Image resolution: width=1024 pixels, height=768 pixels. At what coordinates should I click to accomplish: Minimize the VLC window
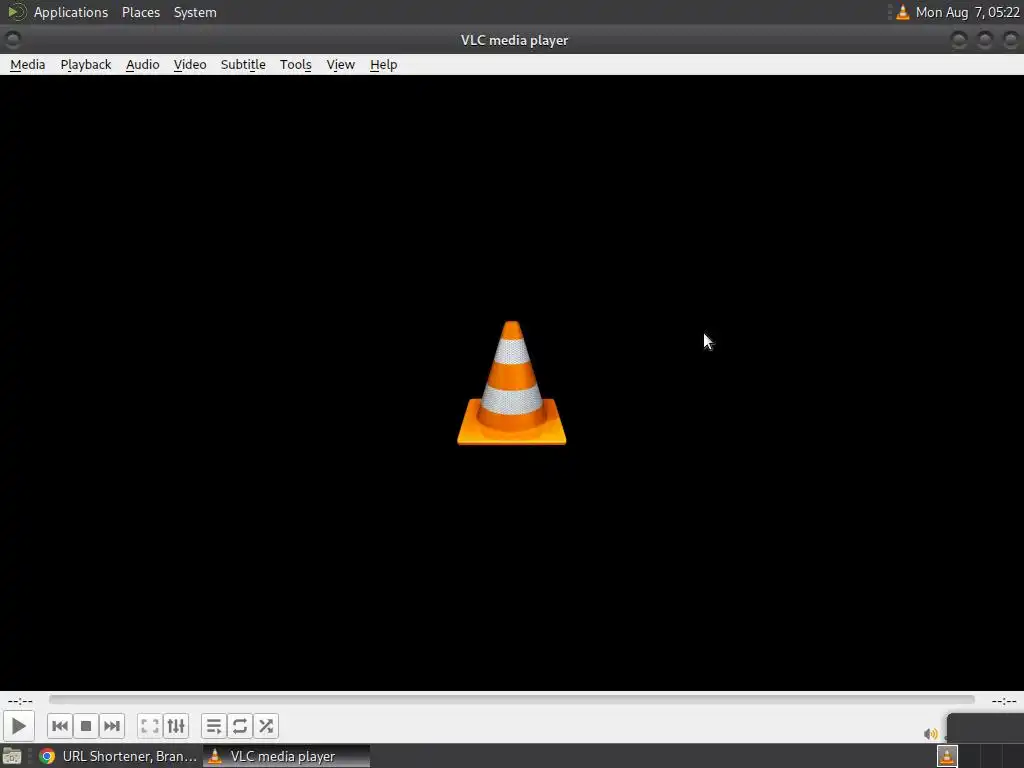click(959, 40)
